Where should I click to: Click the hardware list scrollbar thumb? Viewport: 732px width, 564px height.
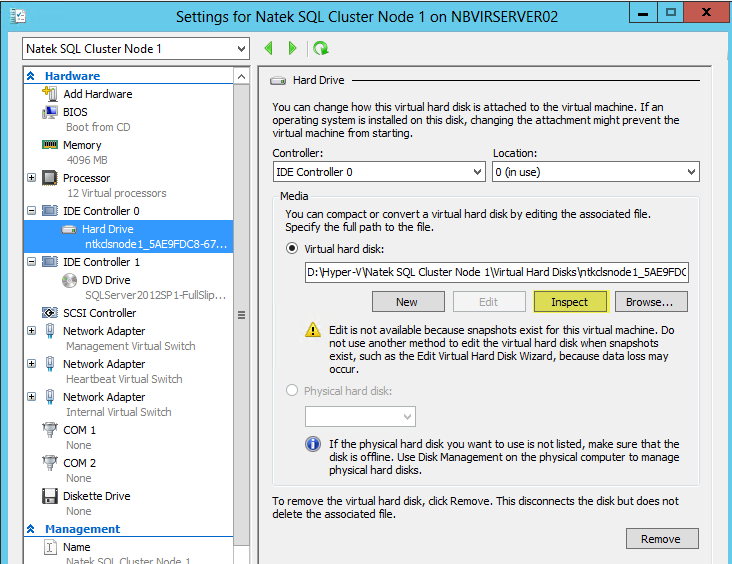pyautogui.click(x=241, y=315)
